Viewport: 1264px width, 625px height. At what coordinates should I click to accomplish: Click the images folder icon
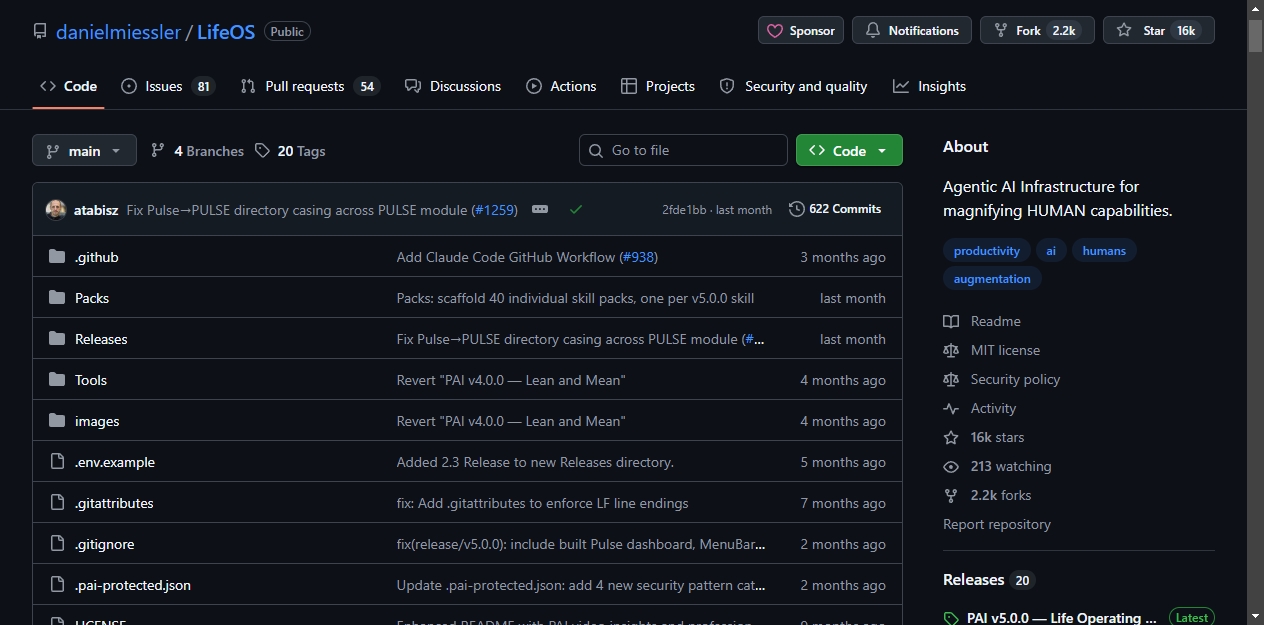(x=57, y=421)
